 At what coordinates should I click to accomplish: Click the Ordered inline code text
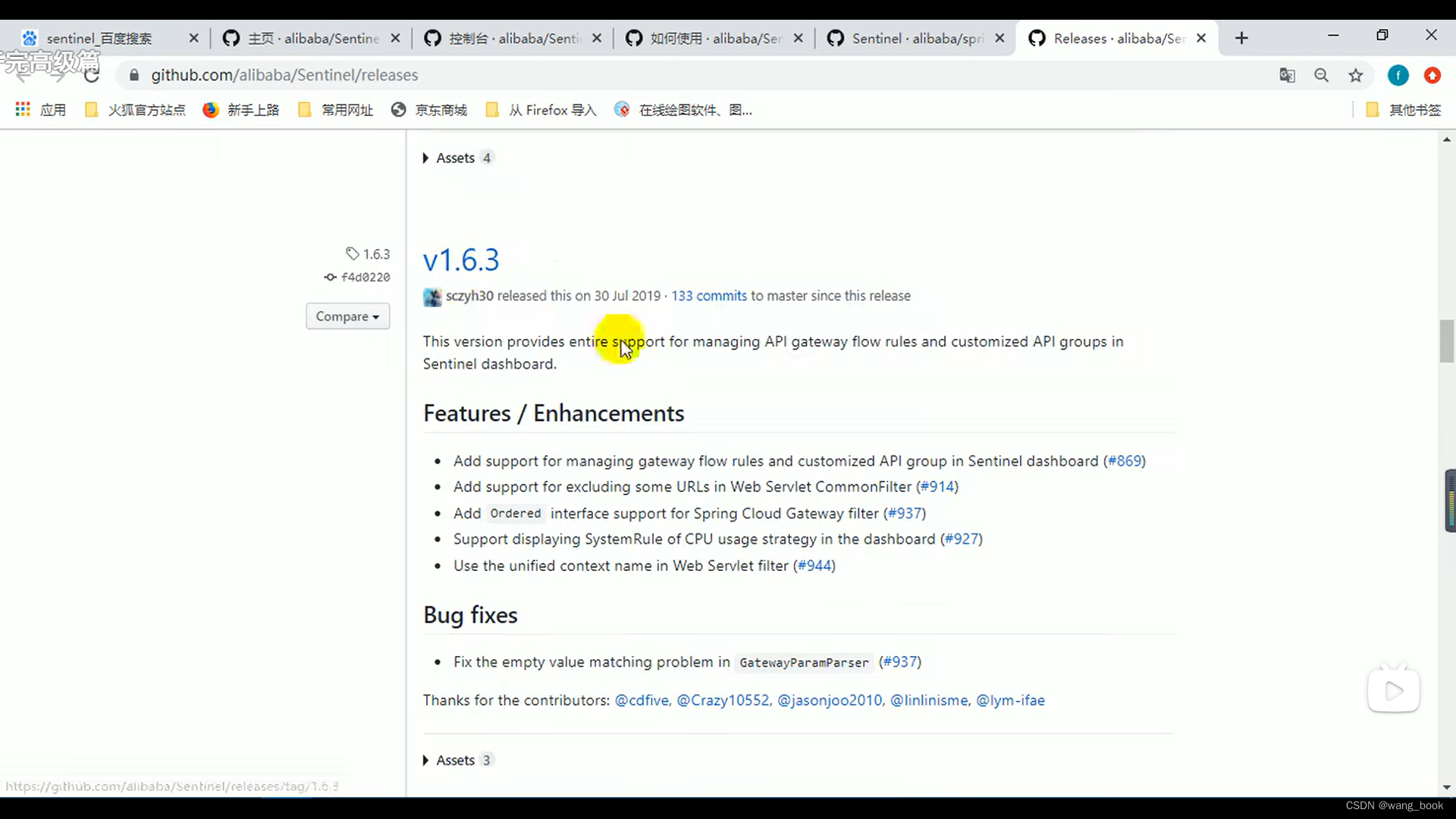pos(516,513)
